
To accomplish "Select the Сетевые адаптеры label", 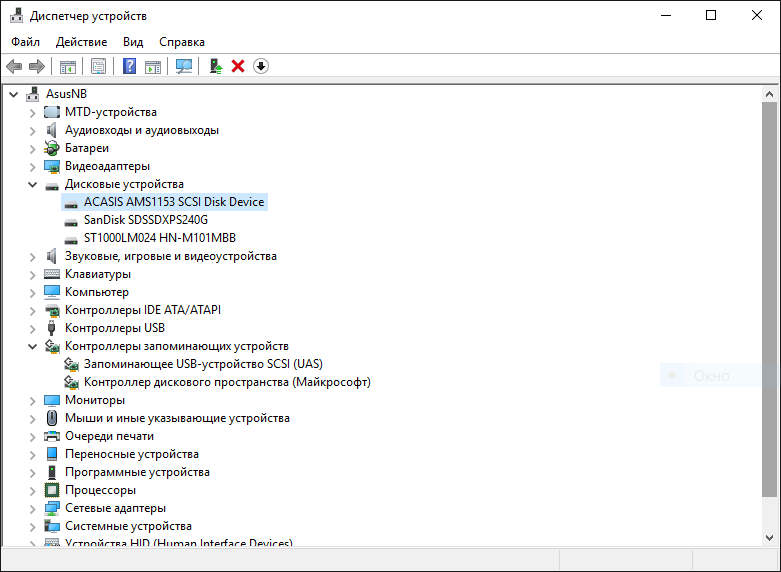I will coord(115,508).
